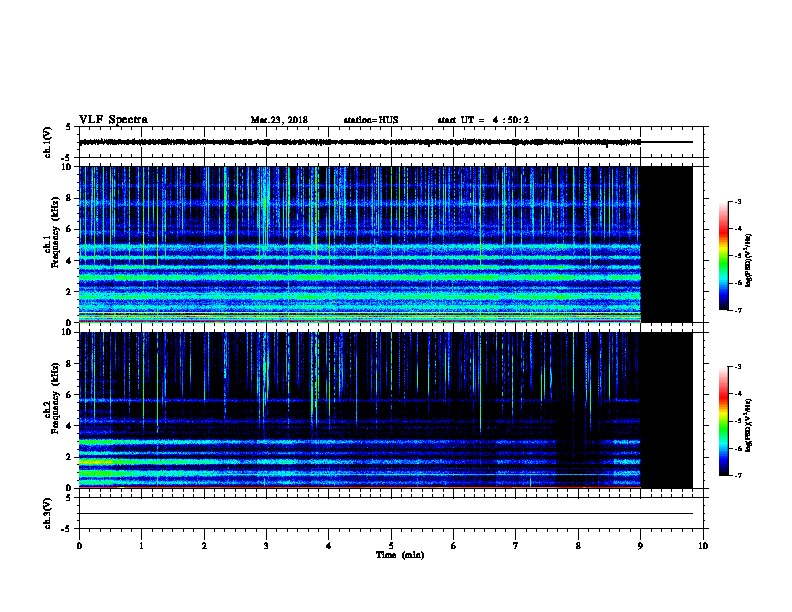Click the "2" kHz tick label on the ch.2 frequency axis
The width and height of the screenshot is (792, 612).
point(69,457)
